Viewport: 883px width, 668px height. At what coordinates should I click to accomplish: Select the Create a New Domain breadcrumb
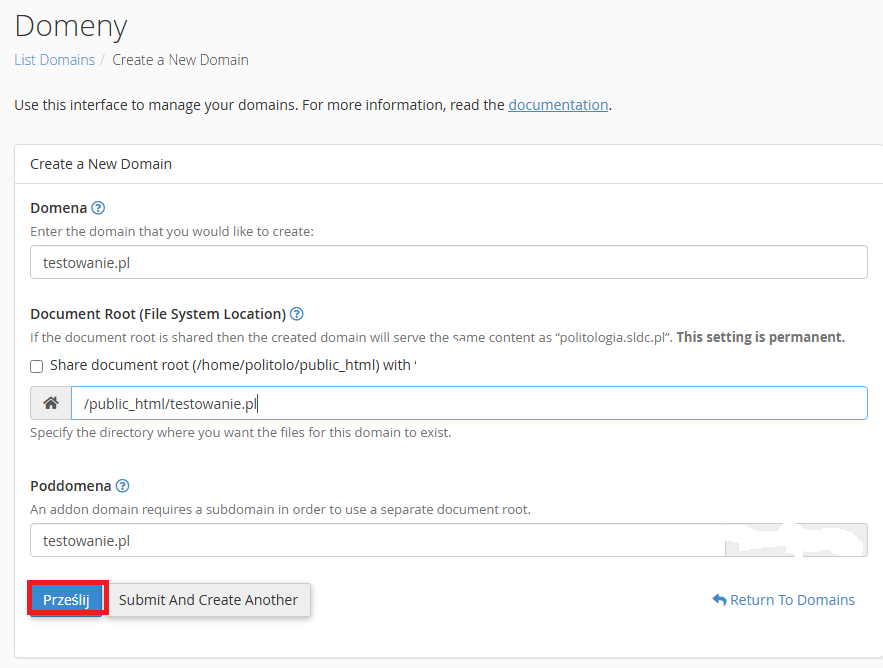pos(180,60)
